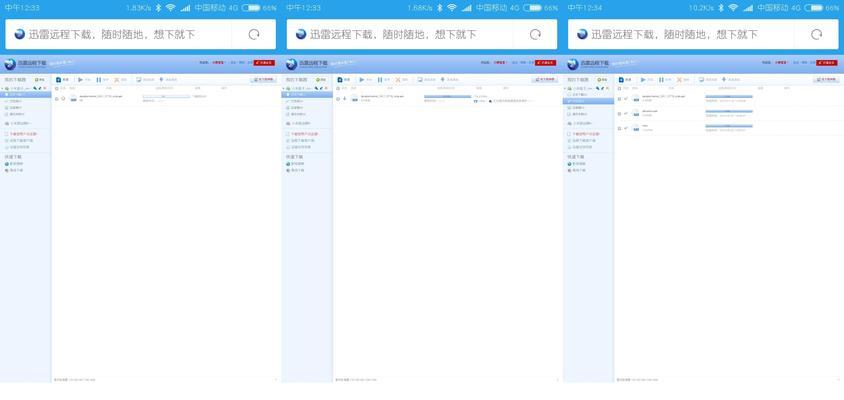Click the red header button in the 12:34 screenshot

[827, 63]
